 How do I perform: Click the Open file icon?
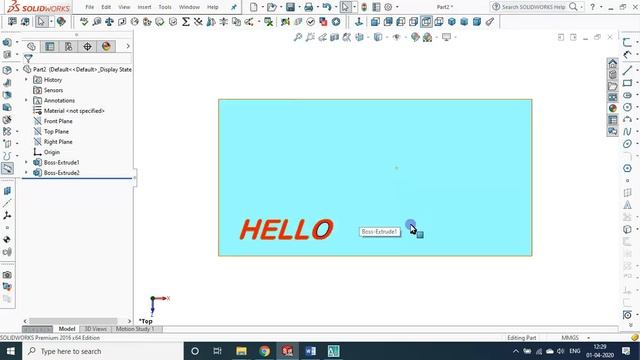pyautogui.click(x=271, y=7)
